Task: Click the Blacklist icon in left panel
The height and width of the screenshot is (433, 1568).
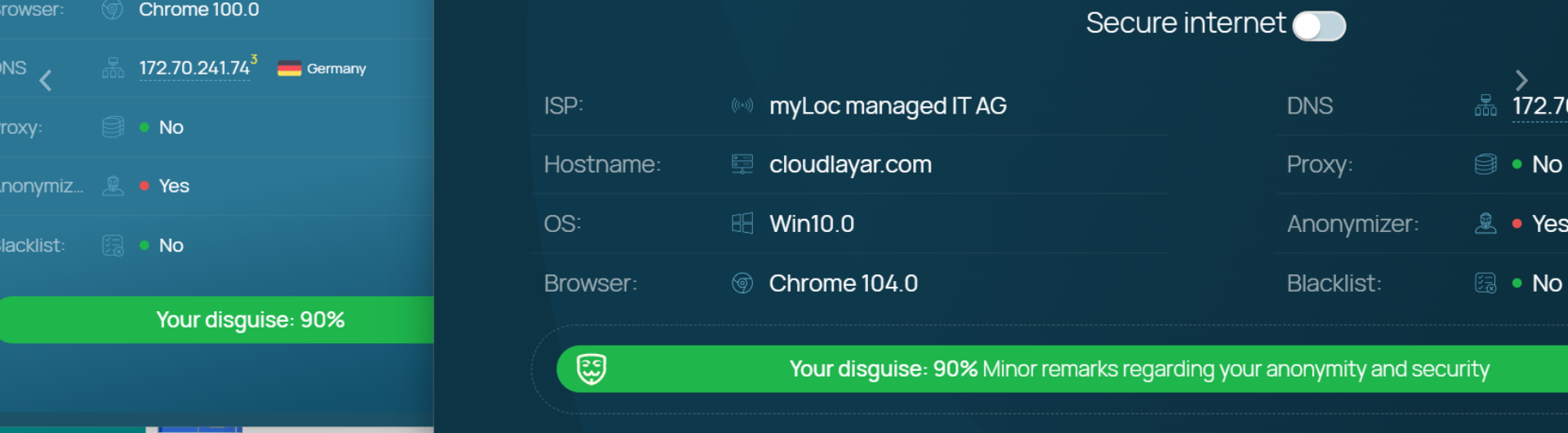Action: [x=113, y=245]
